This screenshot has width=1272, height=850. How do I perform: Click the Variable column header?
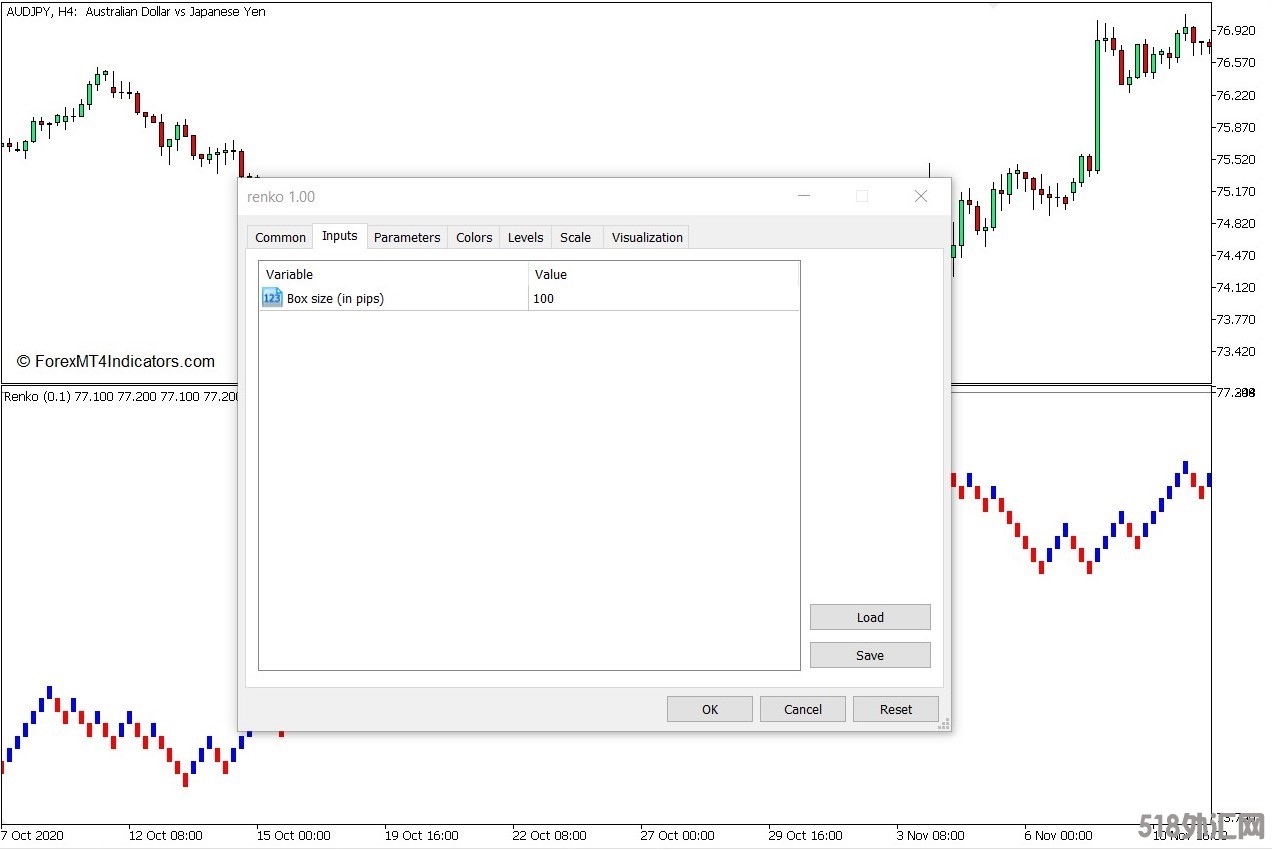pyautogui.click(x=393, y=274)
